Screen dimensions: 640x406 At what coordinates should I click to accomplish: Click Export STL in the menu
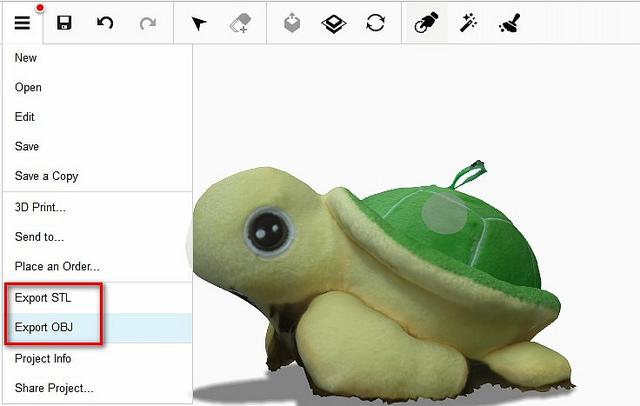[43, 298]
